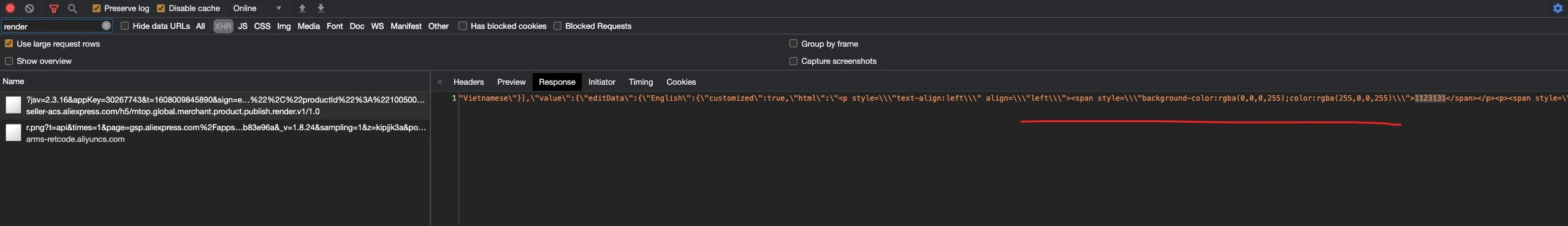Close the request details pane
The image size is (1568, 226).
coord(440,82)
